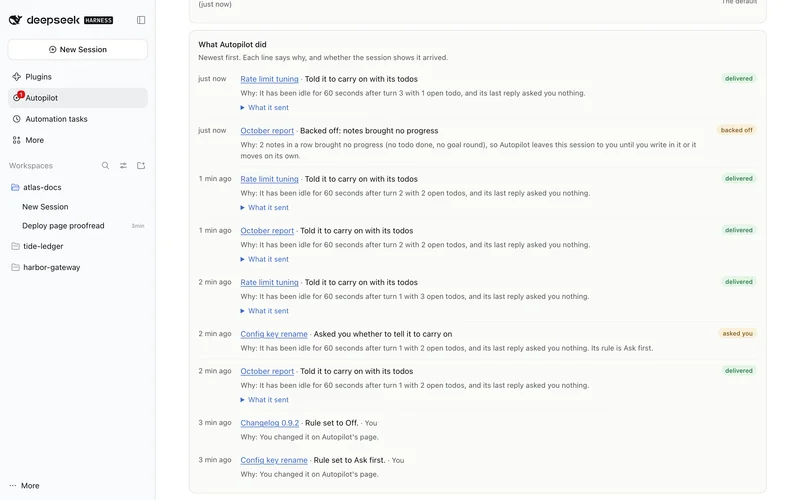
Task: Expand the harbor-gateway workspace
Action: click(x=78, y=267)
